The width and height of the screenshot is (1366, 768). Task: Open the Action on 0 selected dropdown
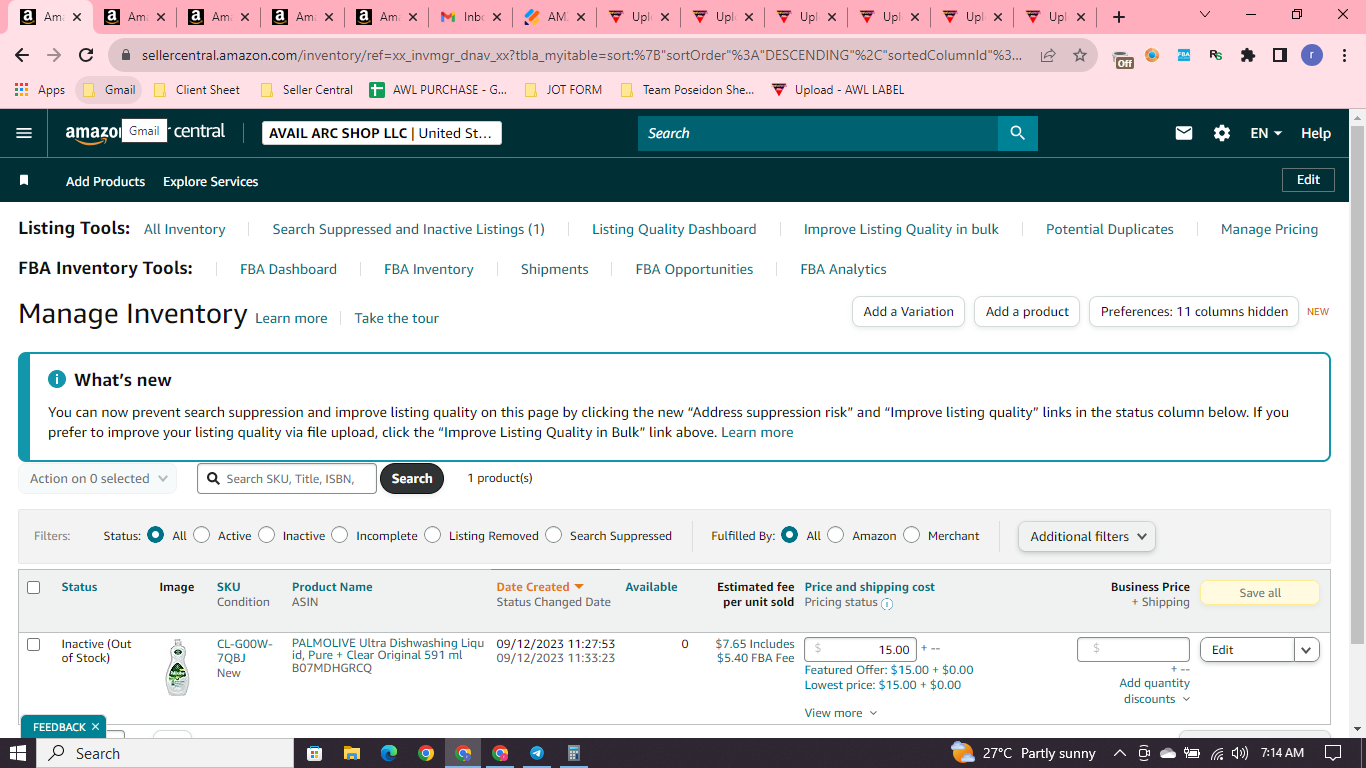coord(98,479)
